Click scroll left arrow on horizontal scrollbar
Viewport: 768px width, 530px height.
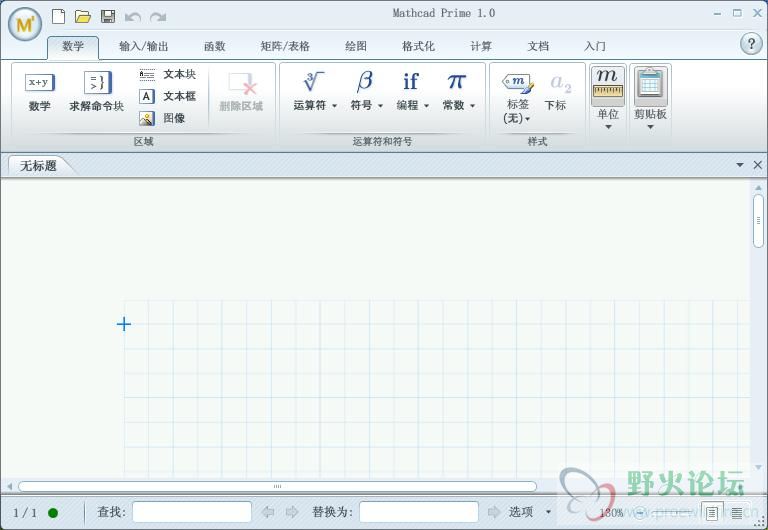coord(9,486)
